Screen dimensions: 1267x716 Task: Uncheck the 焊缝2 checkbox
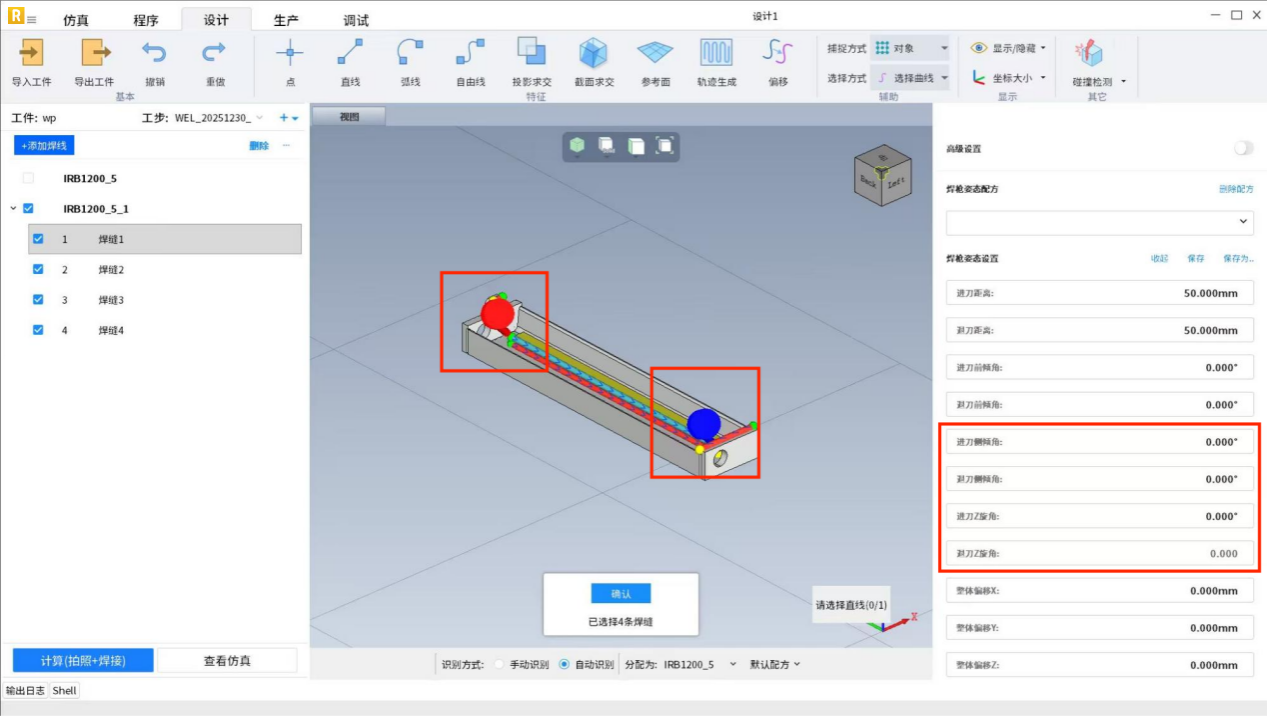click(38, 269)
